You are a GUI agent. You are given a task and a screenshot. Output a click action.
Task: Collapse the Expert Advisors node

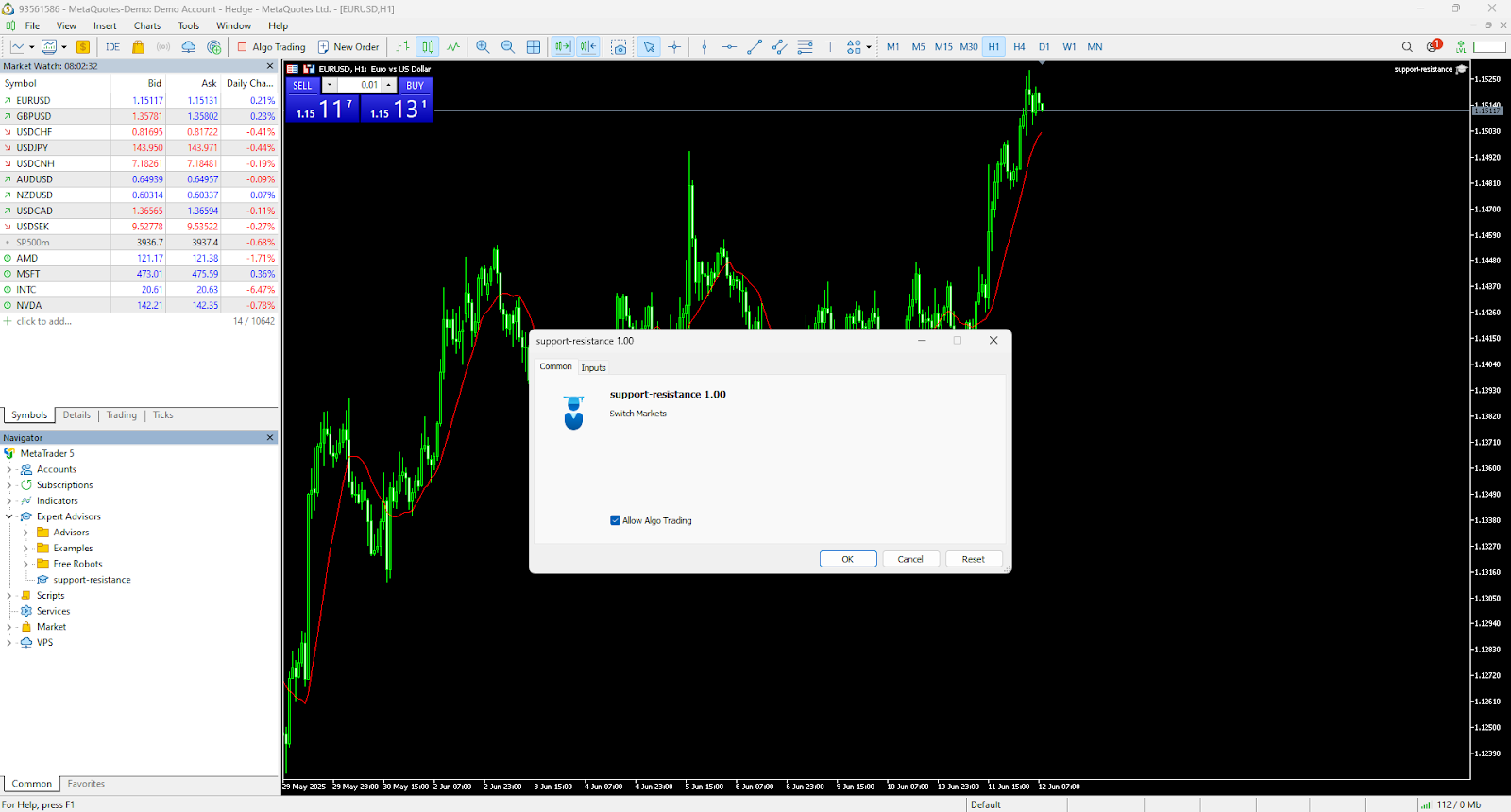click(9, 516)
